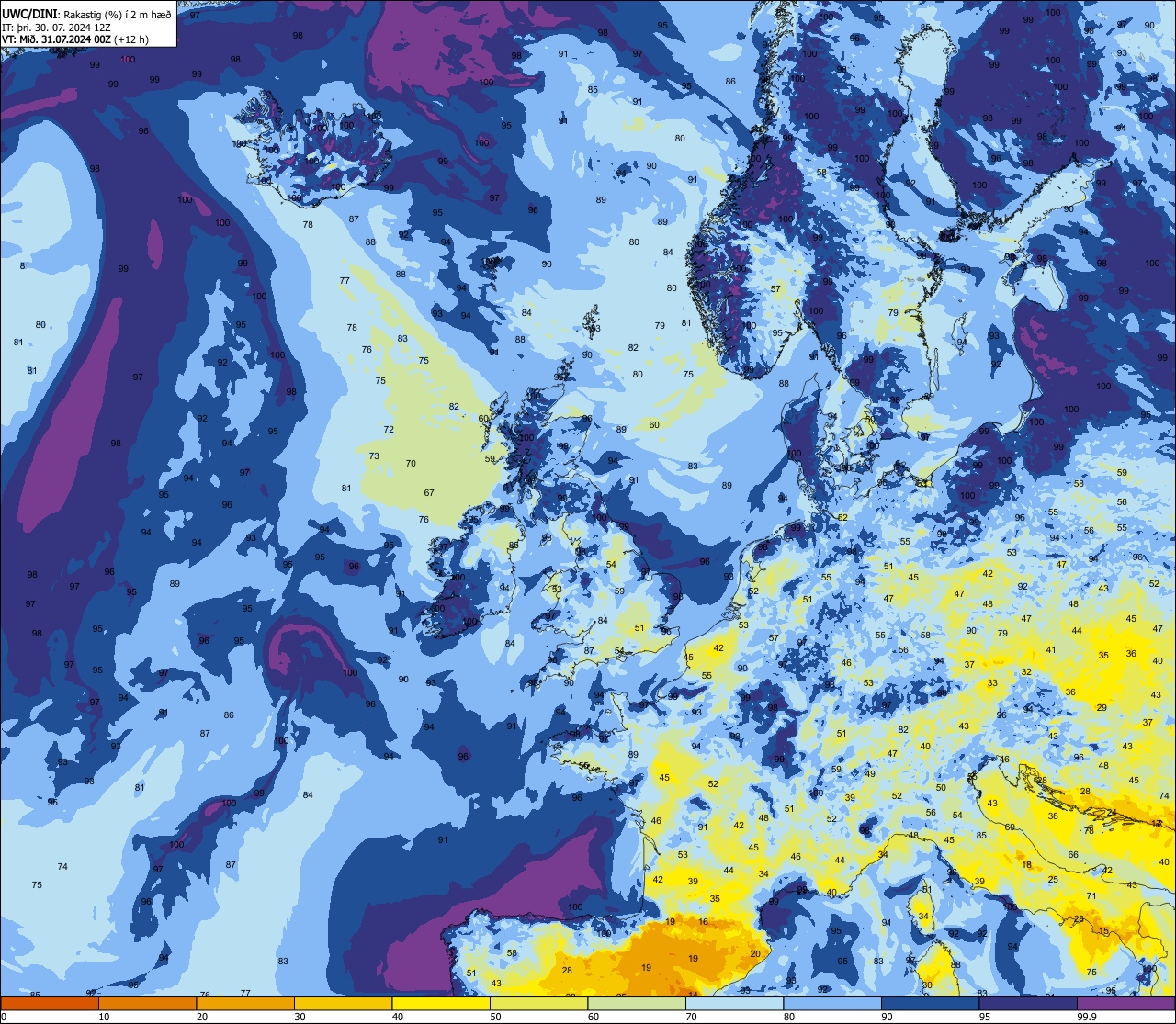Click the humidity value '18' over Italy
1176x1024 pixels.
pyautogui.click(x=1027, y=865)
